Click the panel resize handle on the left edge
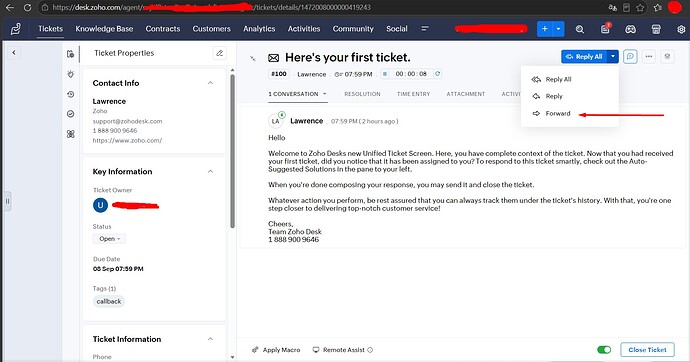 pos(7,201)
